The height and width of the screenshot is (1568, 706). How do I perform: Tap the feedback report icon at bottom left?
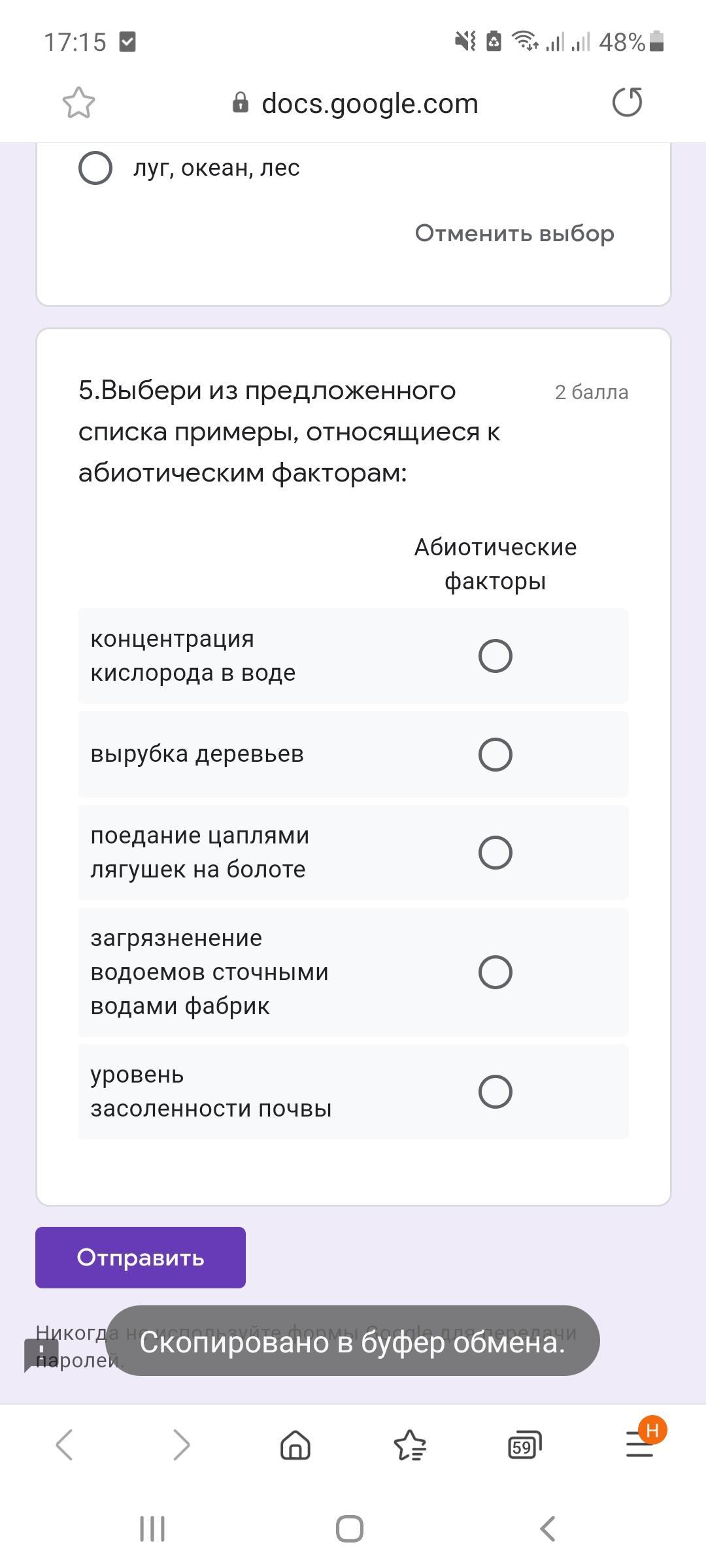click(41, 1354)
